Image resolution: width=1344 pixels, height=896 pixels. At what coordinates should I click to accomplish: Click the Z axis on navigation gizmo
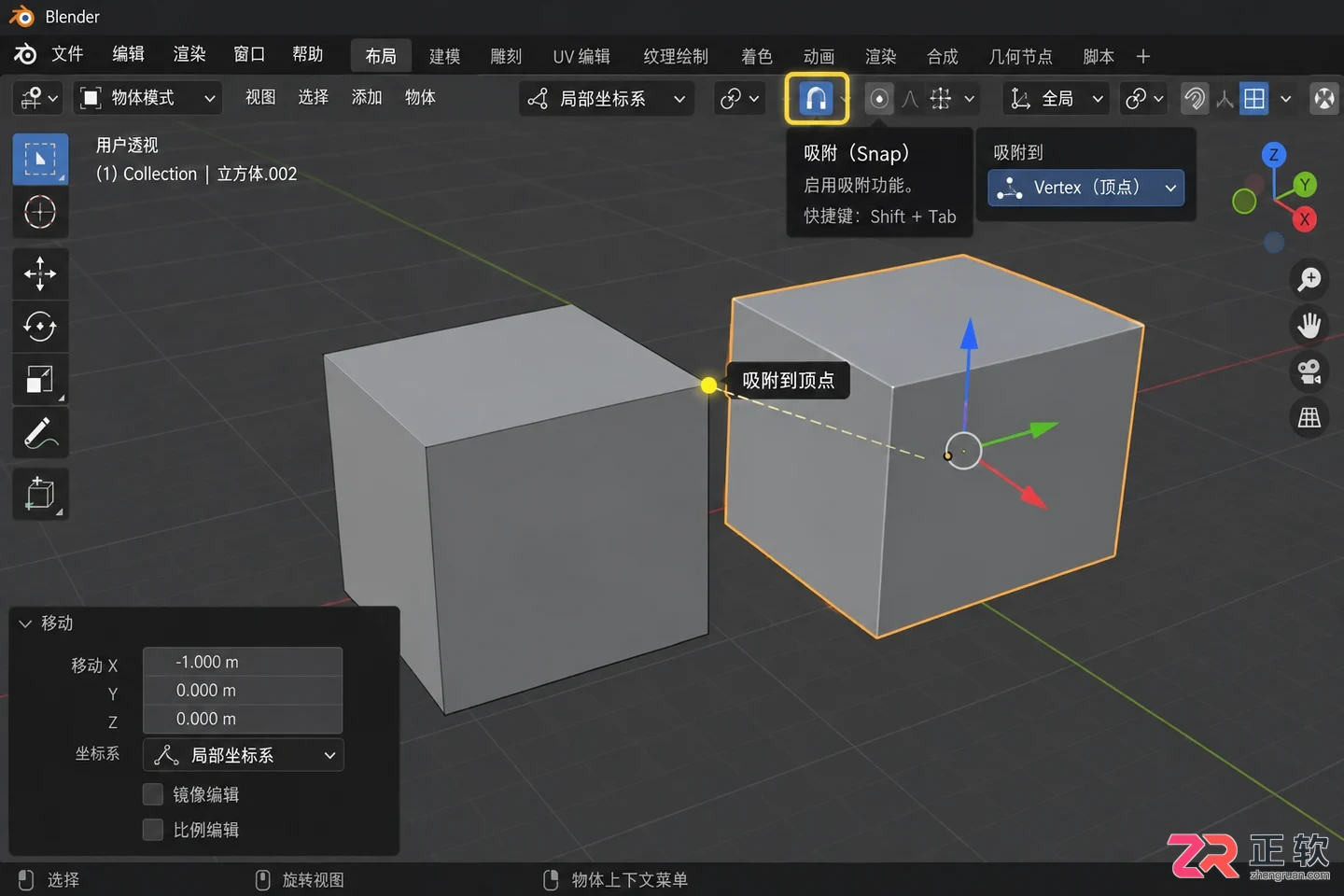1274,155
